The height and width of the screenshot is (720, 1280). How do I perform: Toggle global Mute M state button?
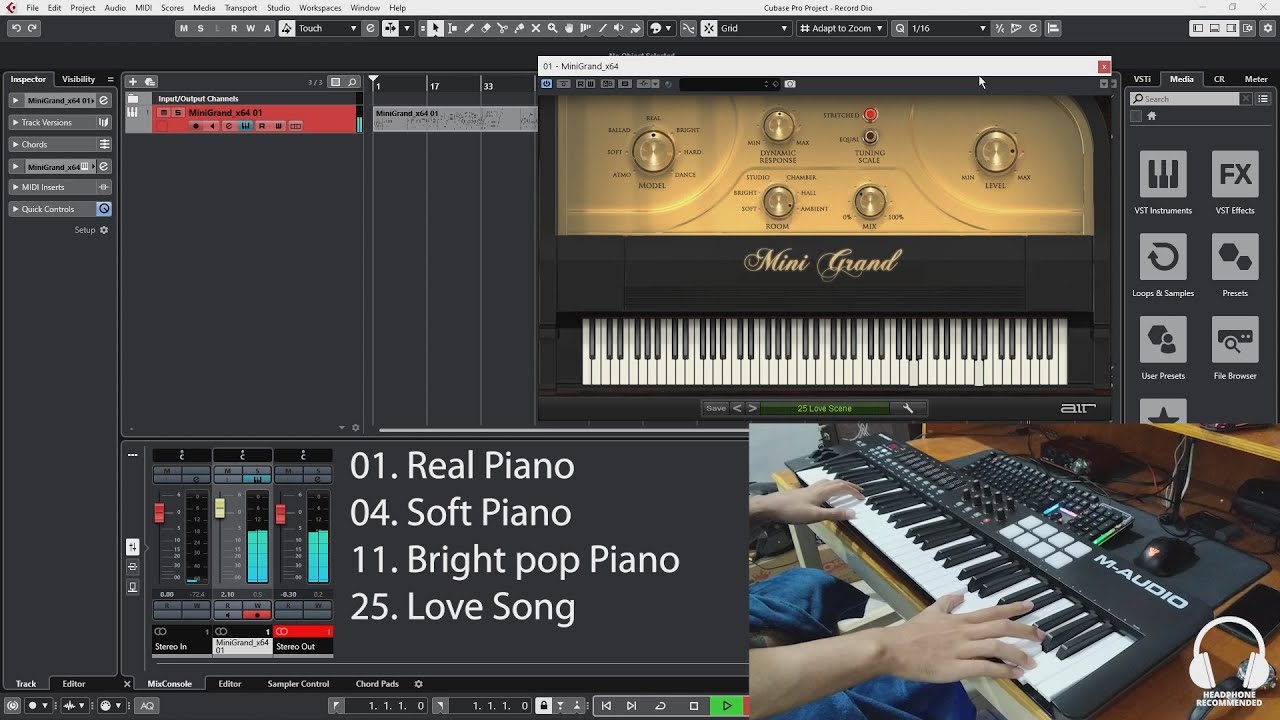[183, 28]
